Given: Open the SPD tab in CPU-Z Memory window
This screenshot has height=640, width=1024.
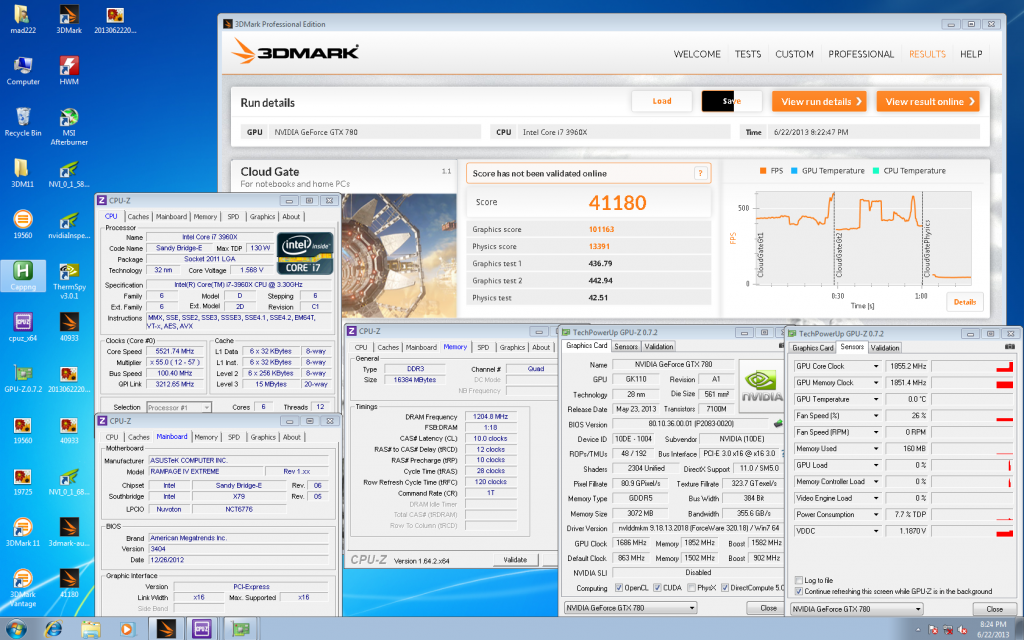Looking at the screenshot, I should 482,347.
